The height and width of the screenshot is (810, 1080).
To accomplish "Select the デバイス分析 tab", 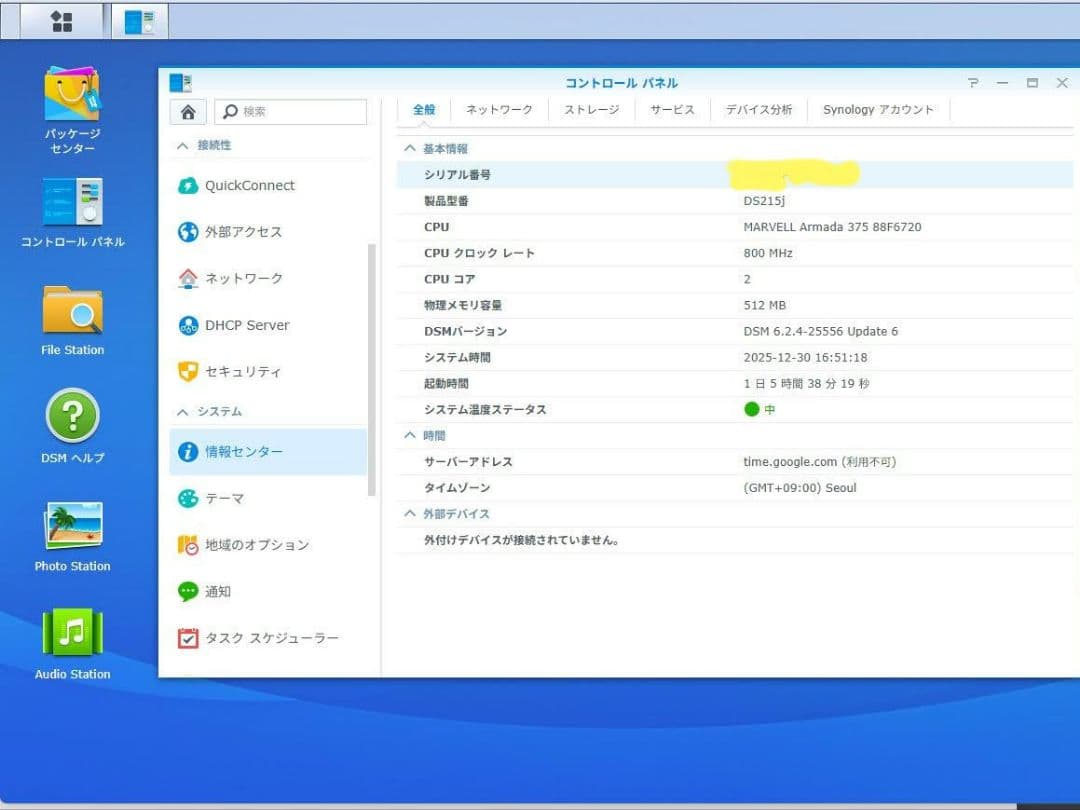I will click(758, 110).
